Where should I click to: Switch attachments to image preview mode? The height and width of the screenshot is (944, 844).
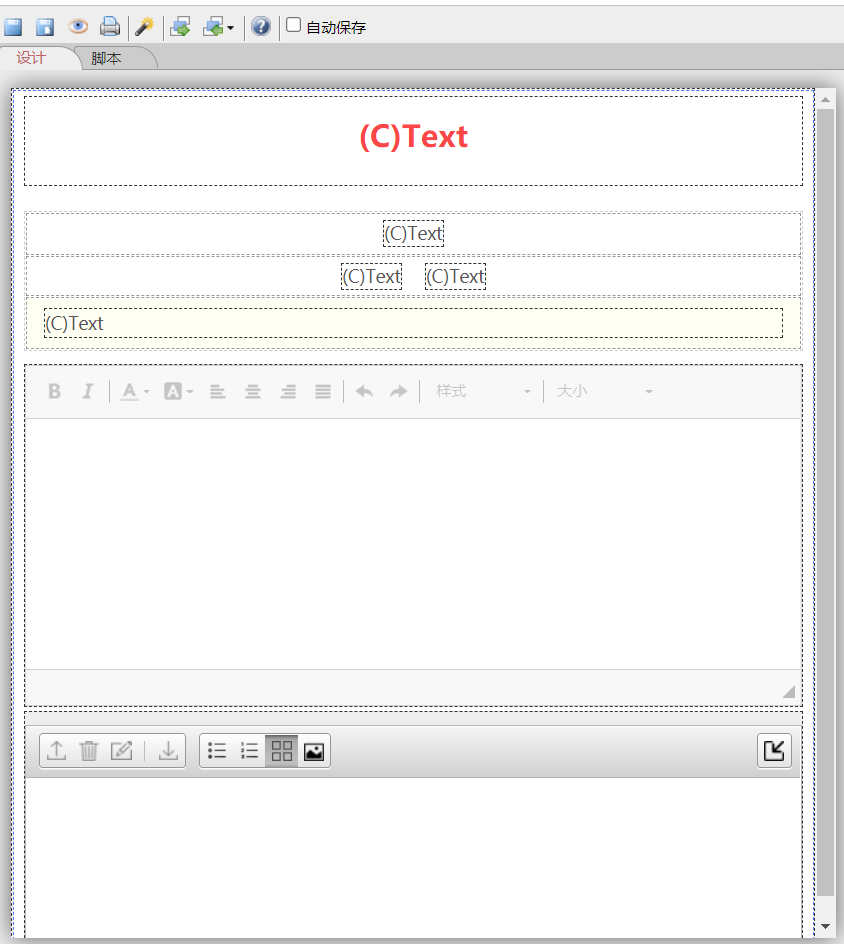point(314,751)
